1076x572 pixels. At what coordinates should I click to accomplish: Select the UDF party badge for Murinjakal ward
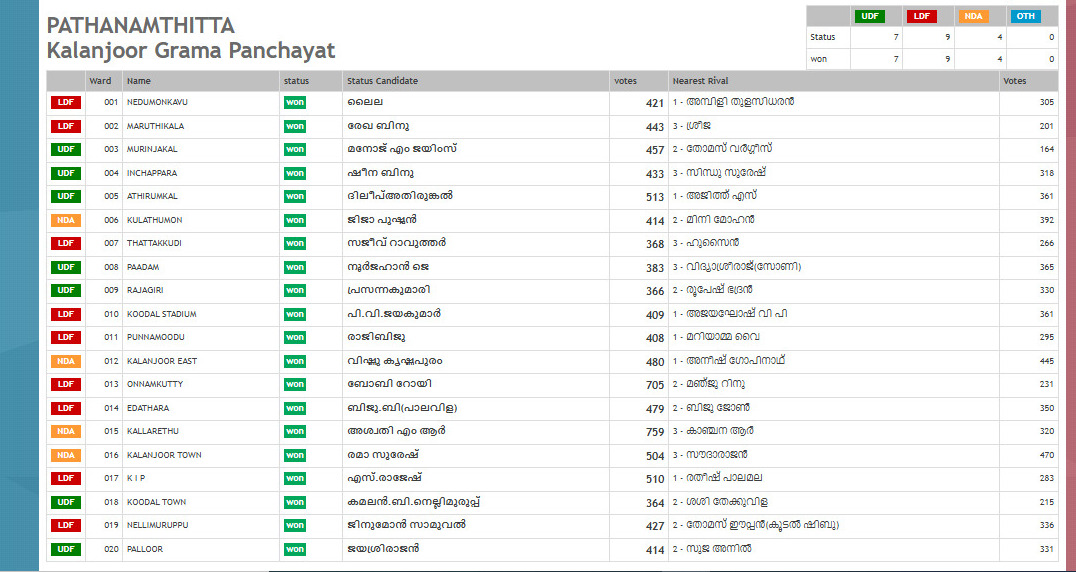[x=65, y=149]
